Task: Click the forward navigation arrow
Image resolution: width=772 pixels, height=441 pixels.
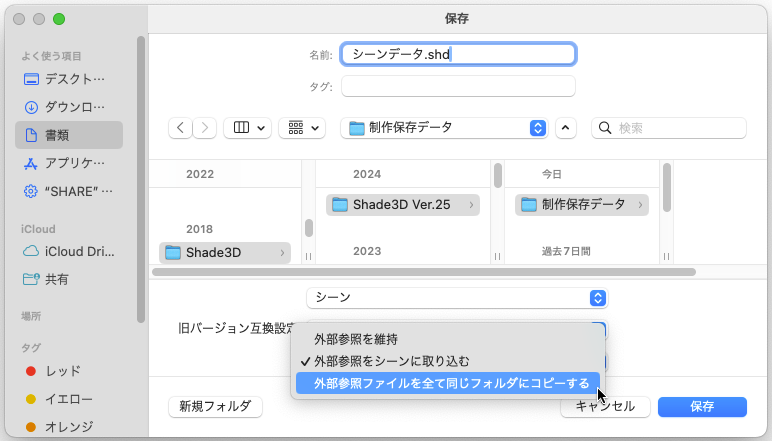Action: point(205,128)
